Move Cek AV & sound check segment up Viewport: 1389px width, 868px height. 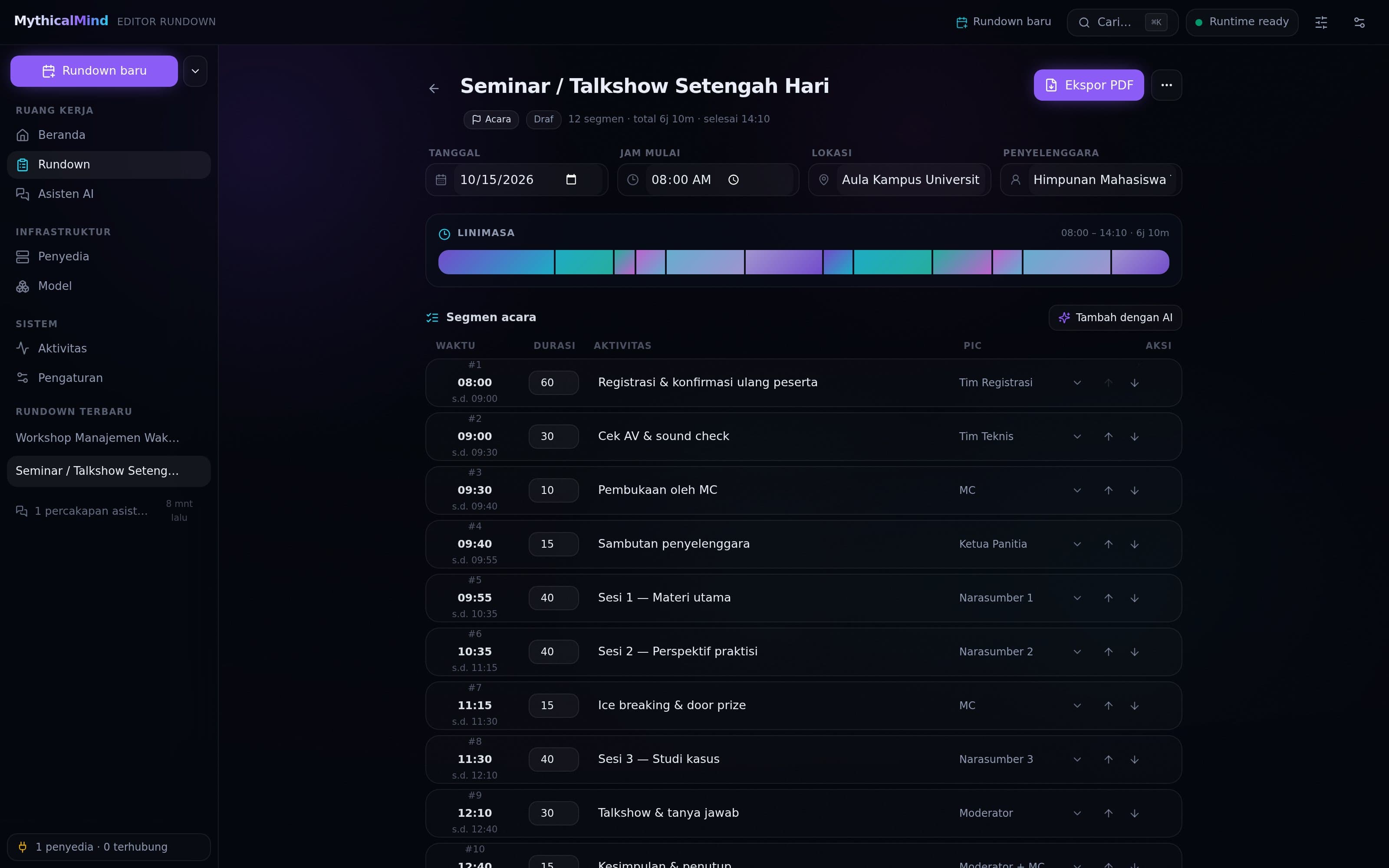1108,436
